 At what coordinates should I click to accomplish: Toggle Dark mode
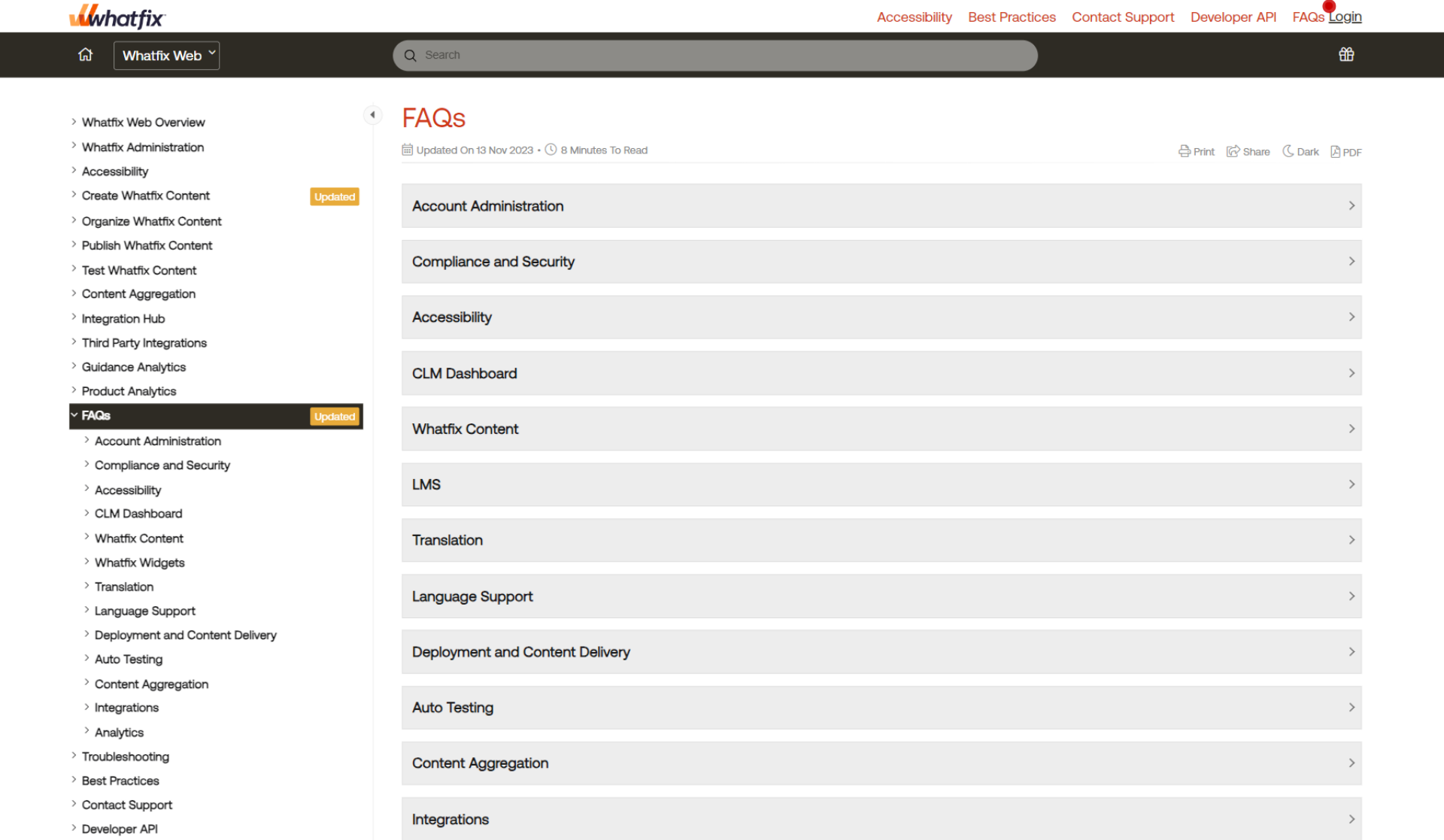(1300, 151)
